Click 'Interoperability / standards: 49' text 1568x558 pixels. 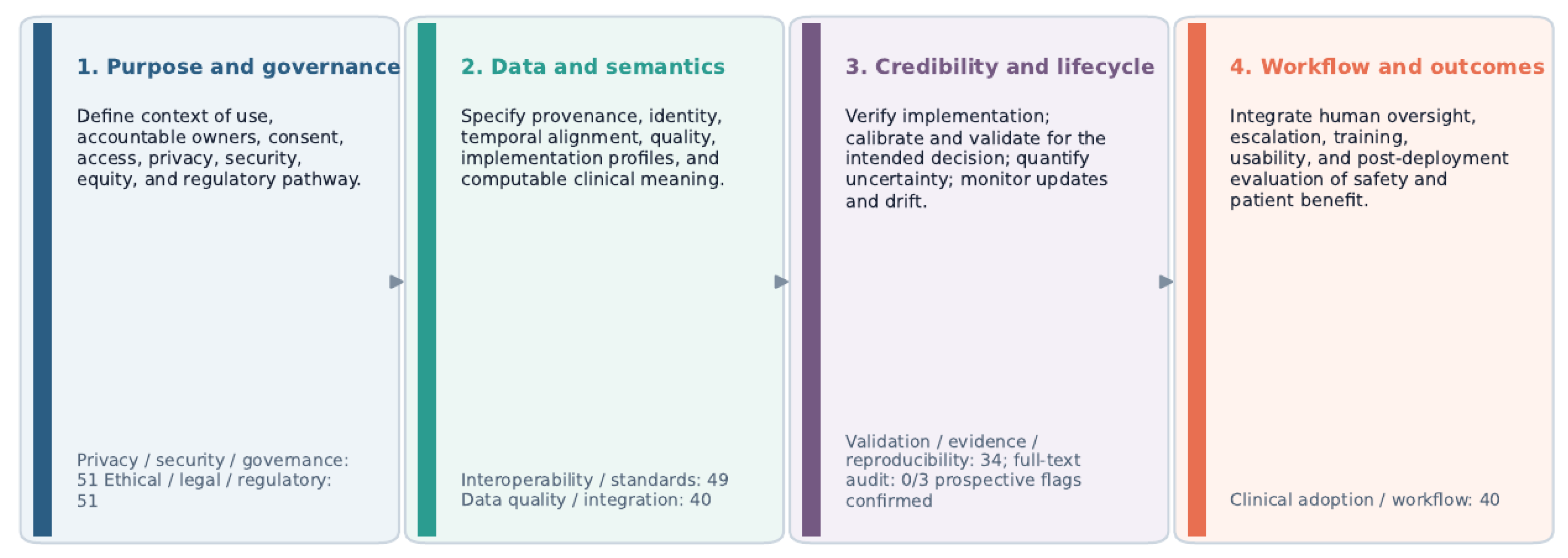tap(594, 479)
